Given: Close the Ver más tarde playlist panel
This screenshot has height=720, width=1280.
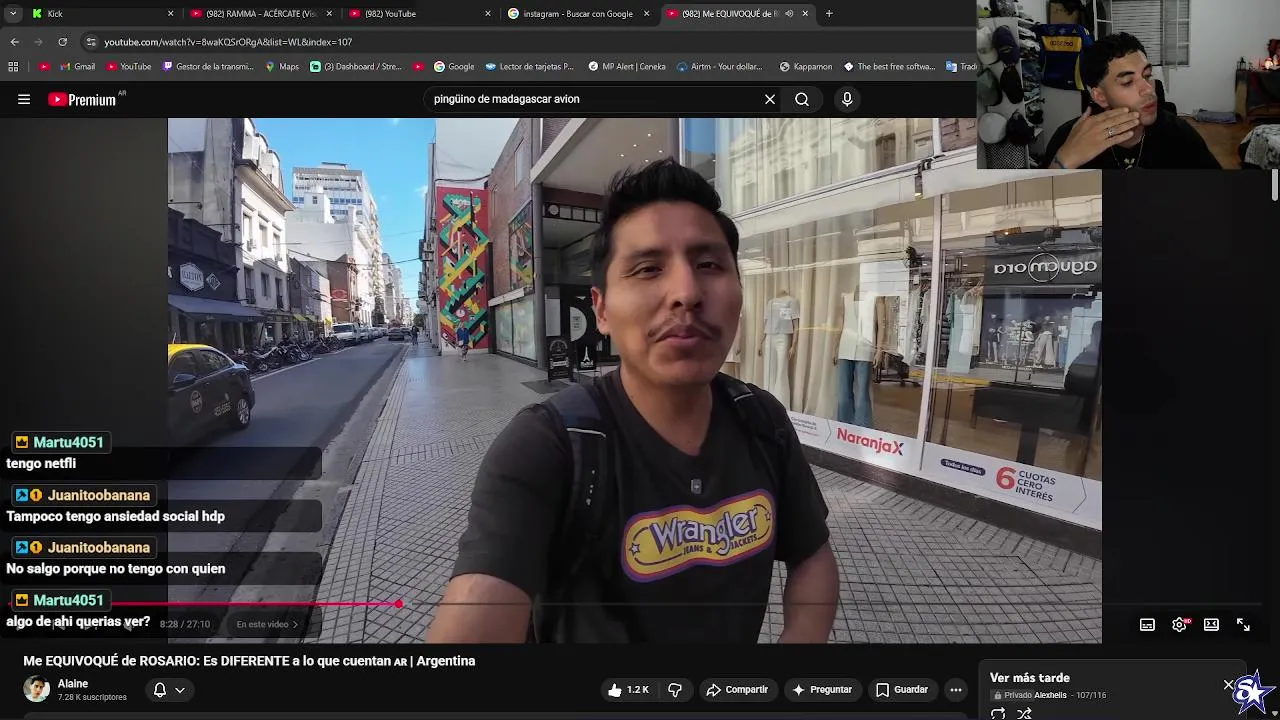Looking at the screenshot, I should 1229,685.
